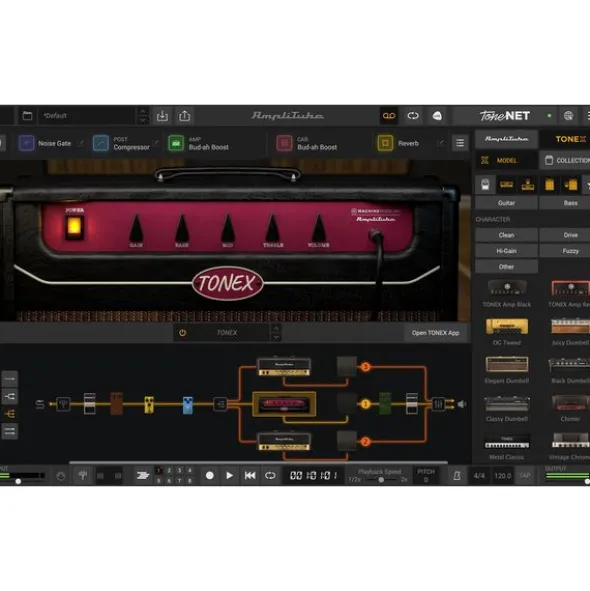Toggle the Reverb enable check
The width and height of the screenshot is (590, 591).
click(441, 143)
